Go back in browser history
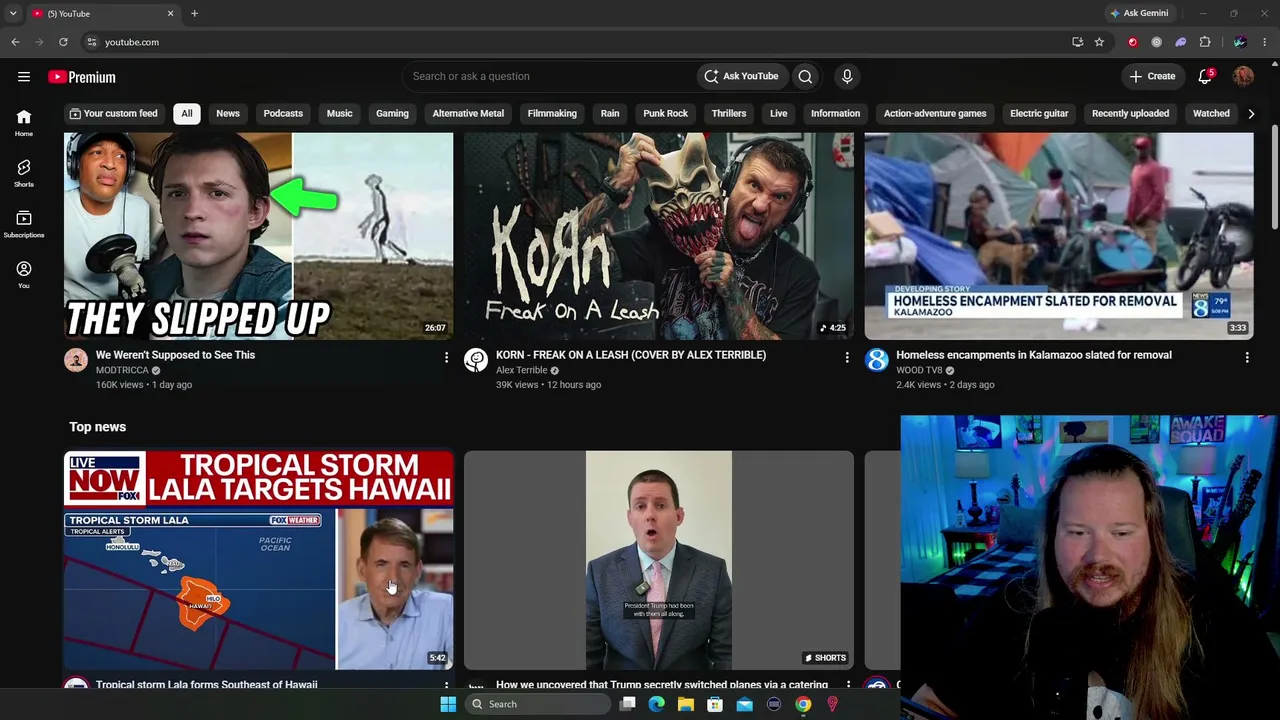 coord(15,42)
